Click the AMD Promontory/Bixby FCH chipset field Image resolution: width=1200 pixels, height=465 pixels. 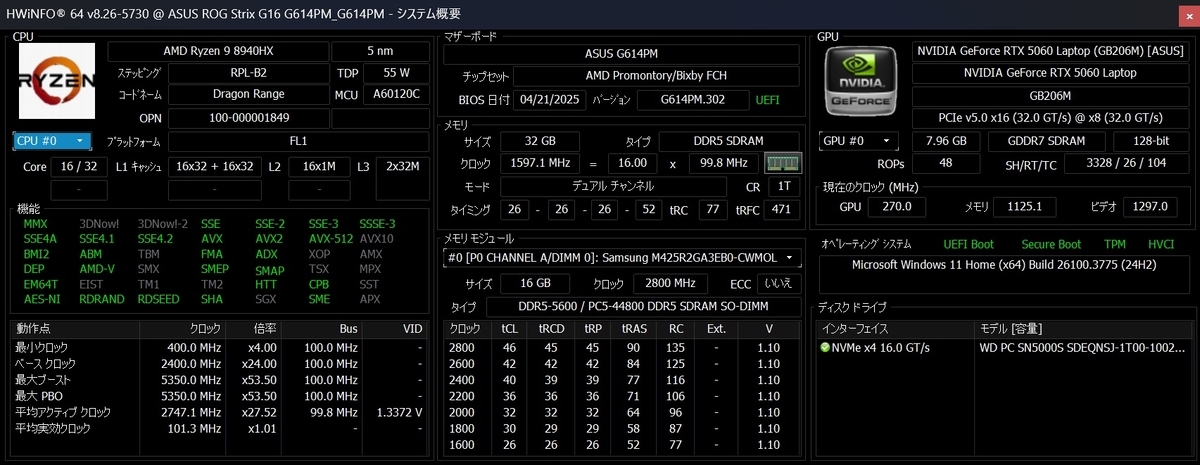pos(657,76)
